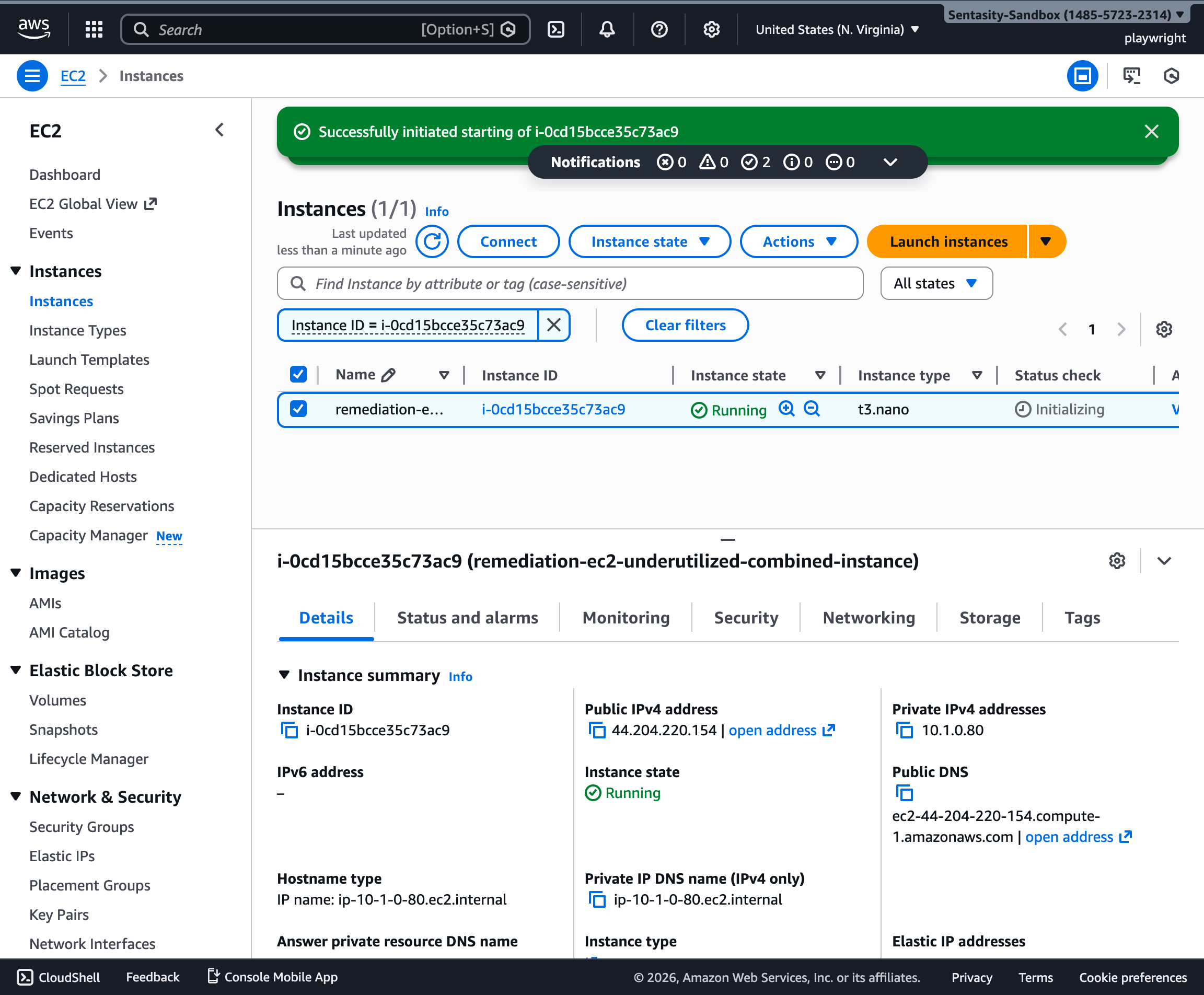Open the Actions dropdown

[798, 241]
